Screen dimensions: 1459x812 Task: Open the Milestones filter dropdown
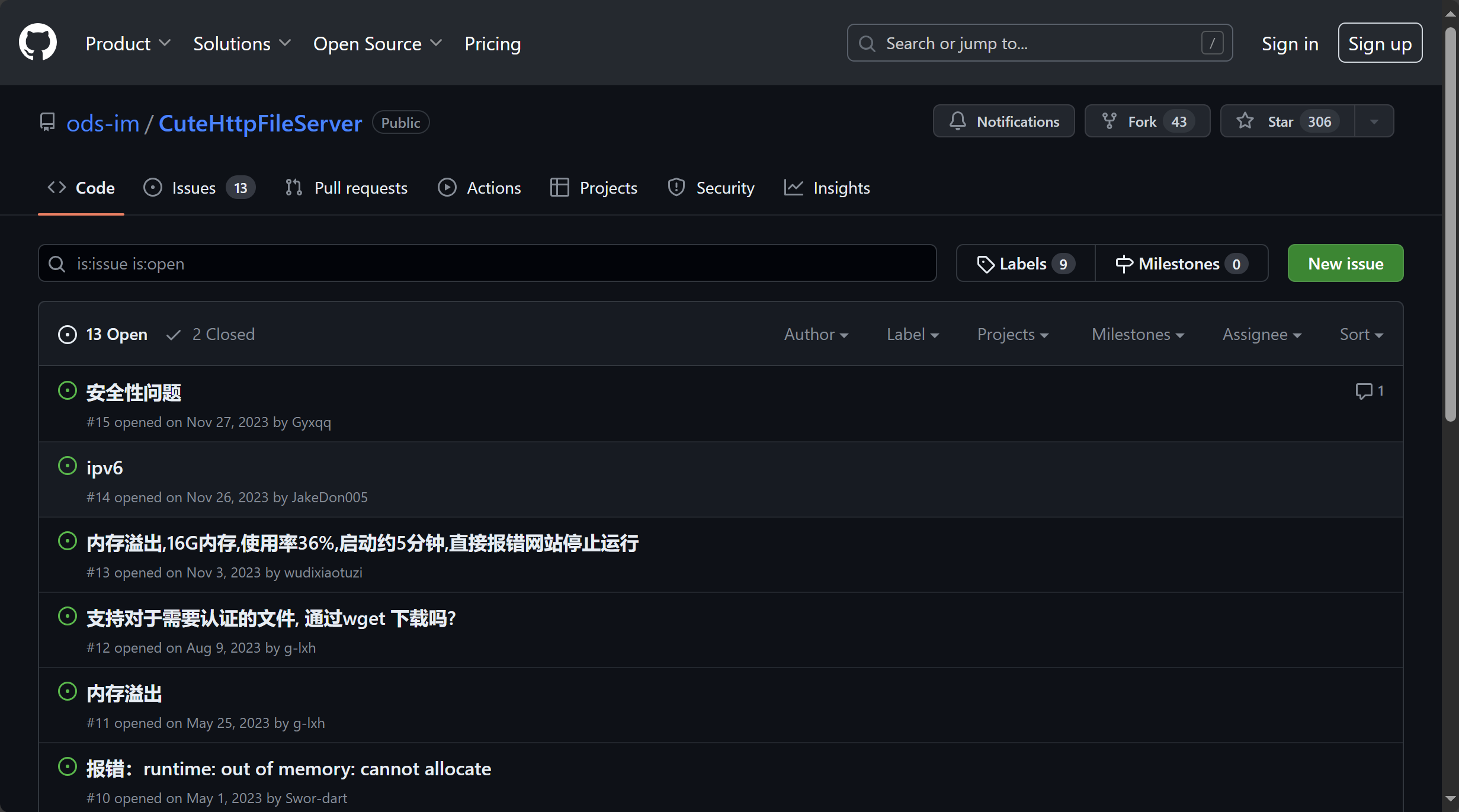coord(1138,335)
